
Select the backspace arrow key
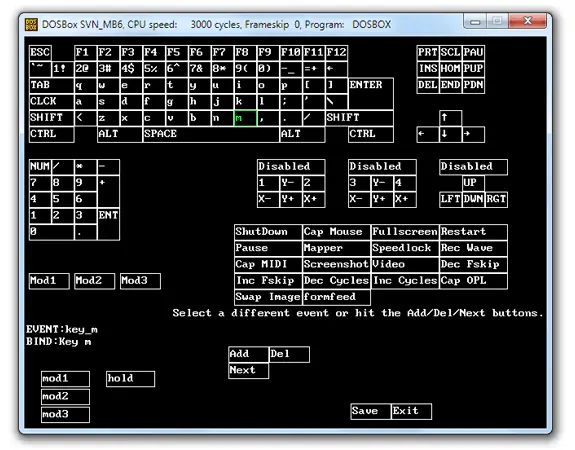336,69
